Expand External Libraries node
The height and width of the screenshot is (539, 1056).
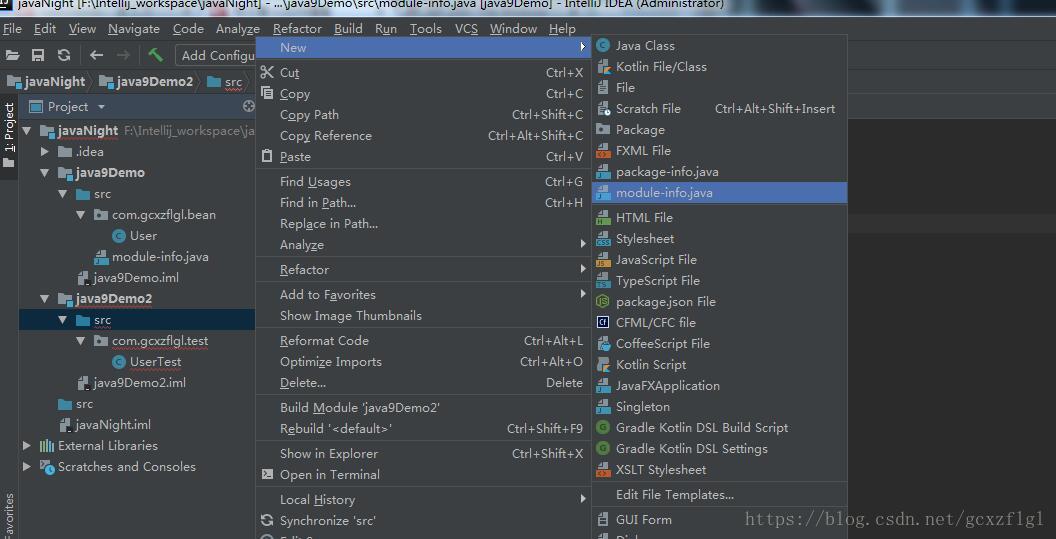27,445
